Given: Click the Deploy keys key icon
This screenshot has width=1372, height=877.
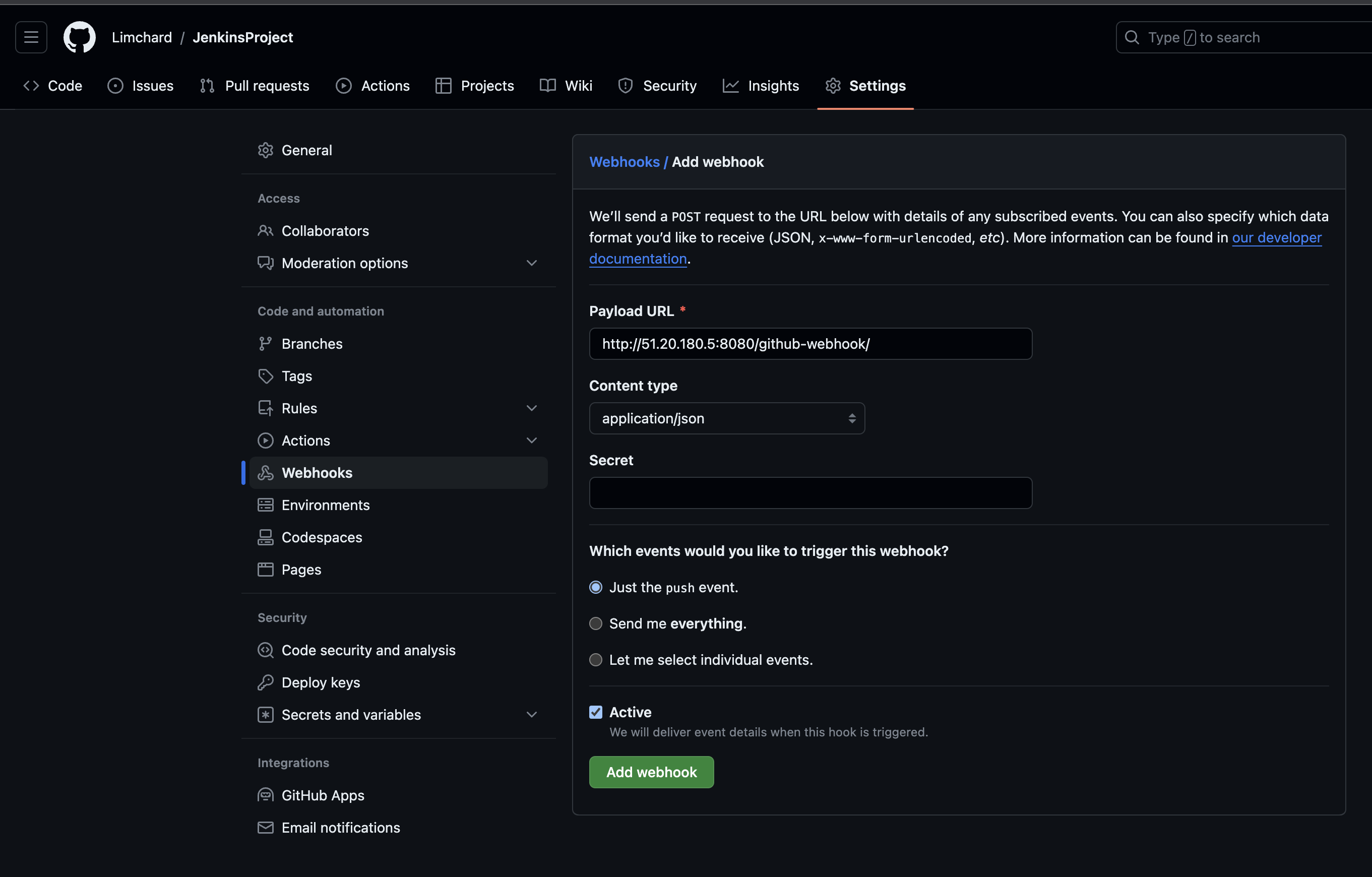Looking at the screenshot, I should (265, 682).
